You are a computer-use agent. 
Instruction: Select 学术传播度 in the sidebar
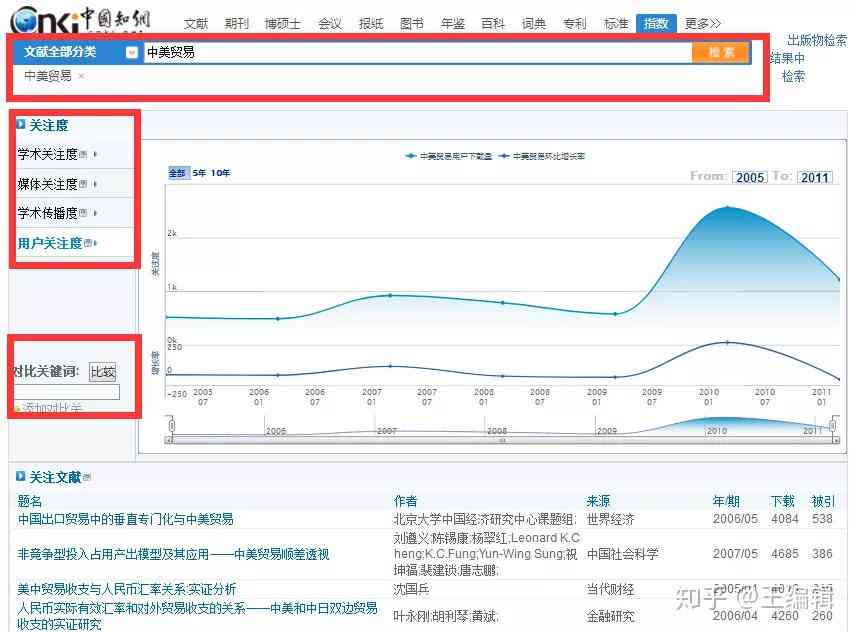(47, 213)
